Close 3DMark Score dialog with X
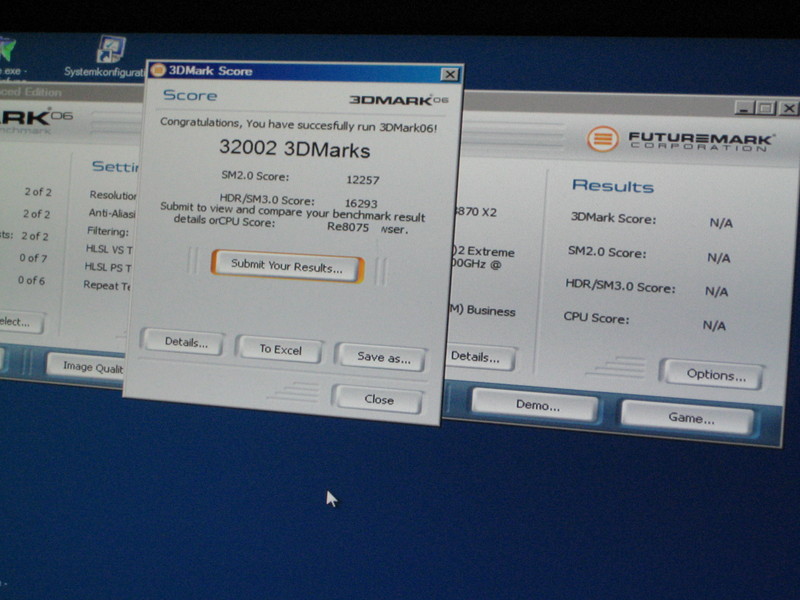Image resolution: width=800 pixels, height=600 pixels. click(x=449, y=74)
